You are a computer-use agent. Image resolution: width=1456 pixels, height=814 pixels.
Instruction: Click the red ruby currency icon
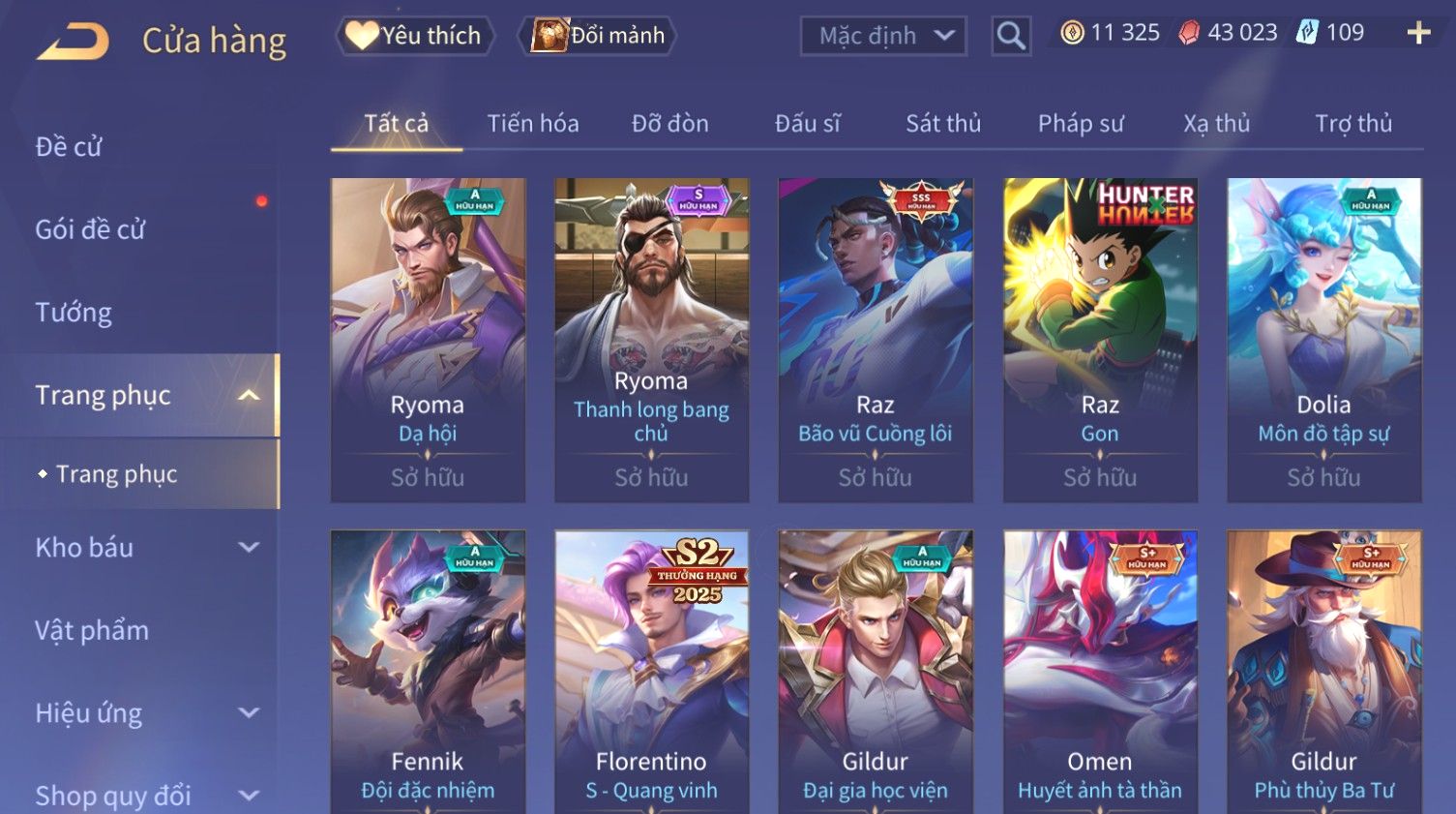1189,33
